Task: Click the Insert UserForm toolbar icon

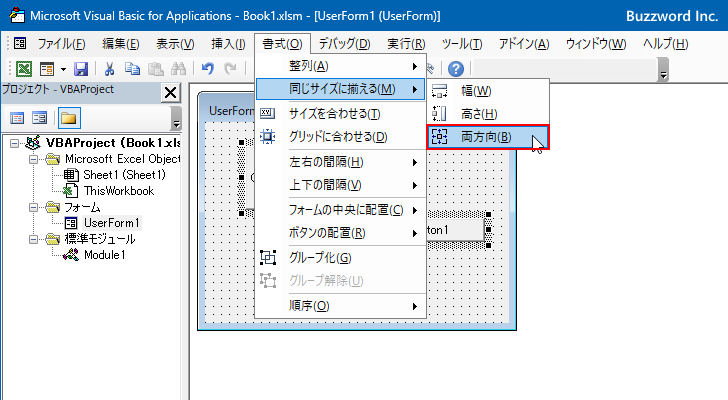Action: coord(47,69)
